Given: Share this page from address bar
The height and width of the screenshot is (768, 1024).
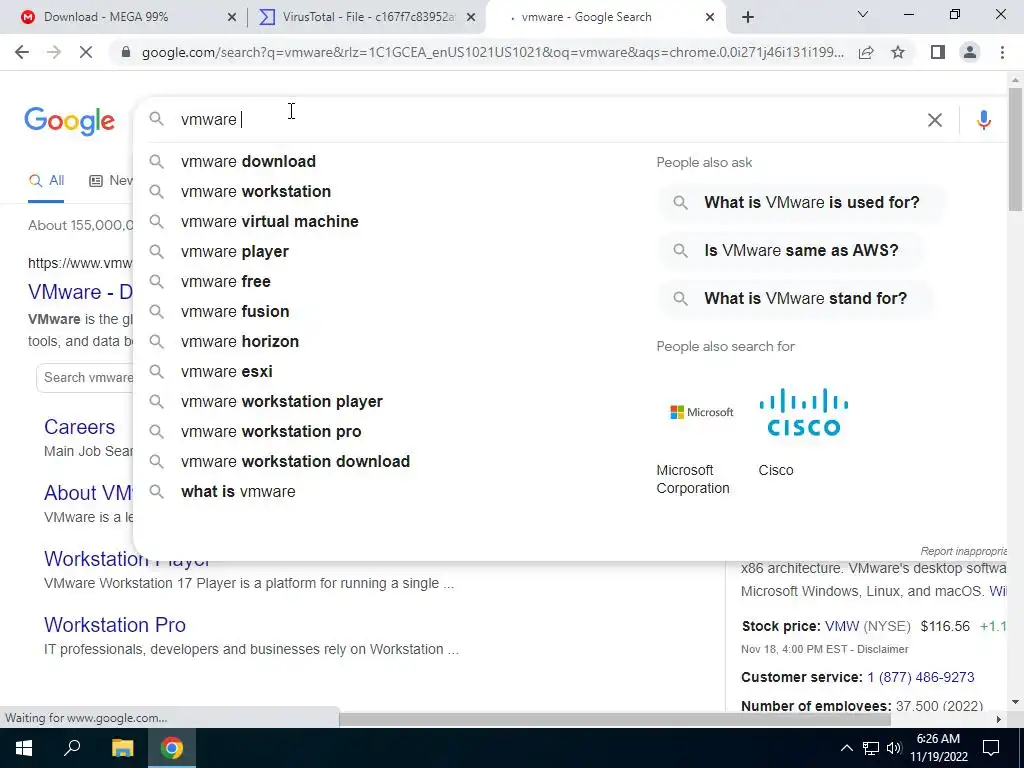Looking at the screenshot, I should click(x=866, y=52).
